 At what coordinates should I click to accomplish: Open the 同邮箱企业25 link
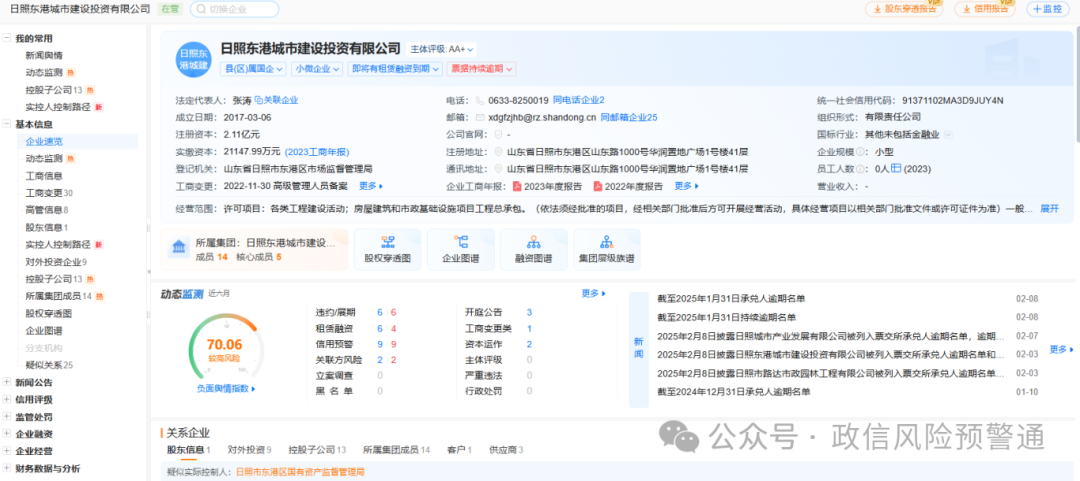tap(629, 118)
